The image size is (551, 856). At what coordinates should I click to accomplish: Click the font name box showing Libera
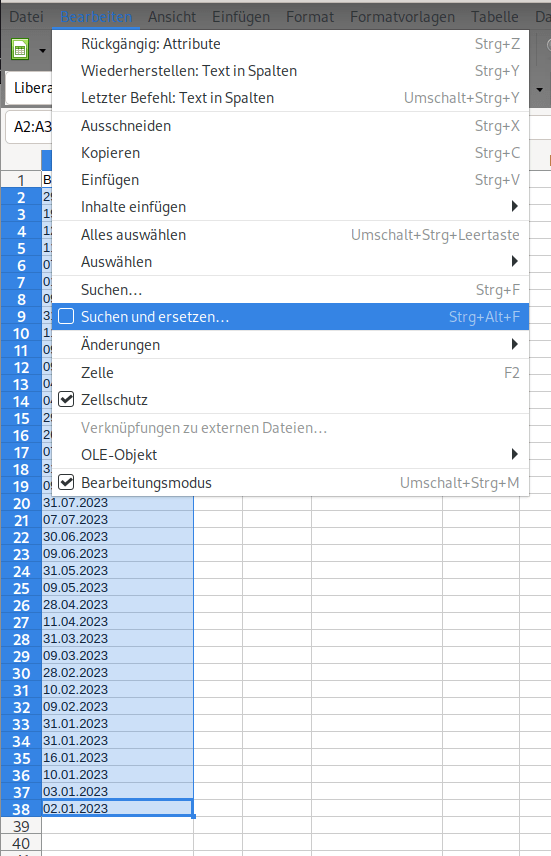coord(29,88)
